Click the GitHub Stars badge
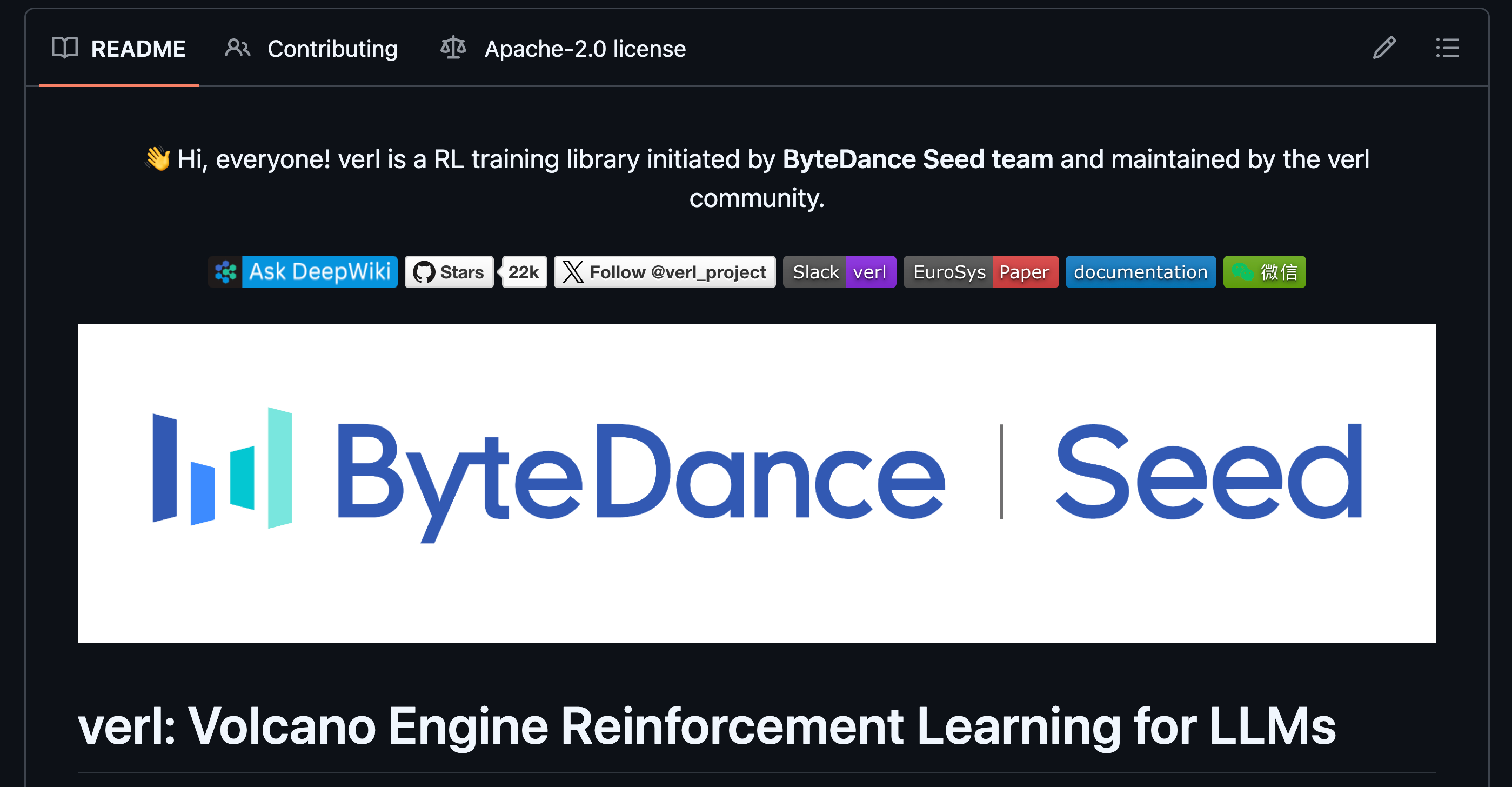This screenshot has width=1512, height=787. point(449,272)
